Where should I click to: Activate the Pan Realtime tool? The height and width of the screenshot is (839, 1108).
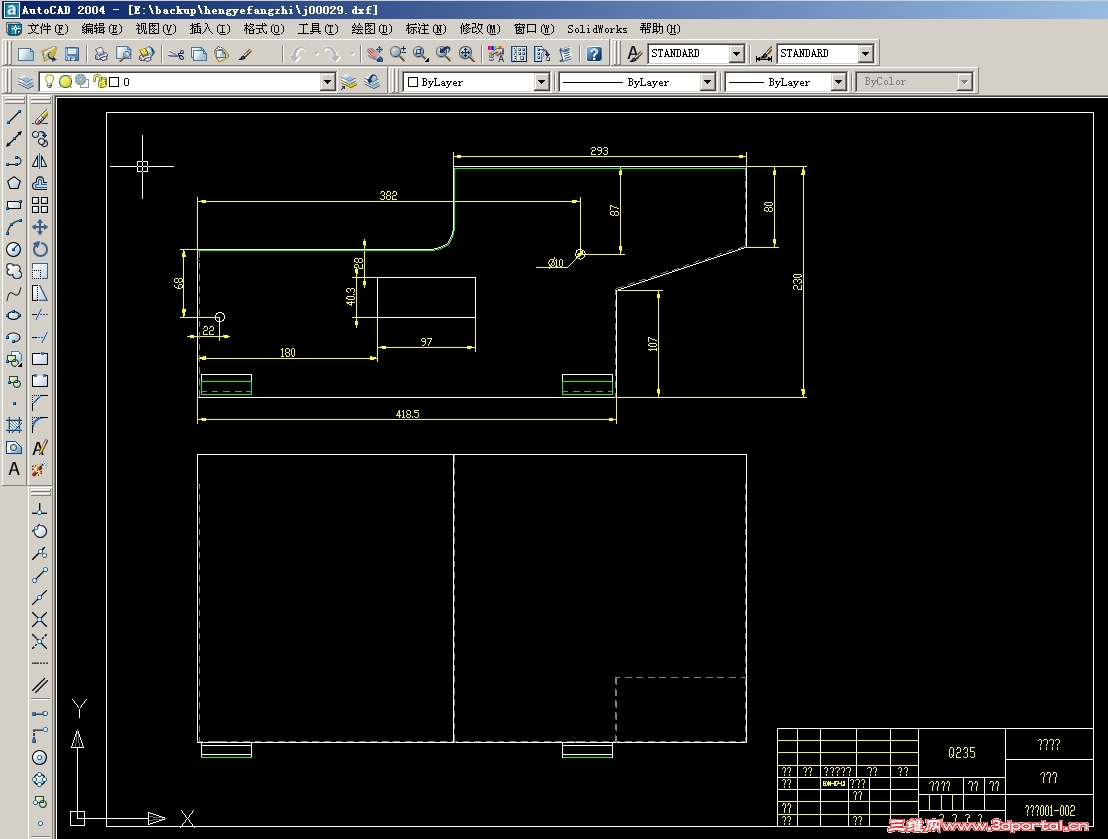pyautogui.click(x=373, y=53)
